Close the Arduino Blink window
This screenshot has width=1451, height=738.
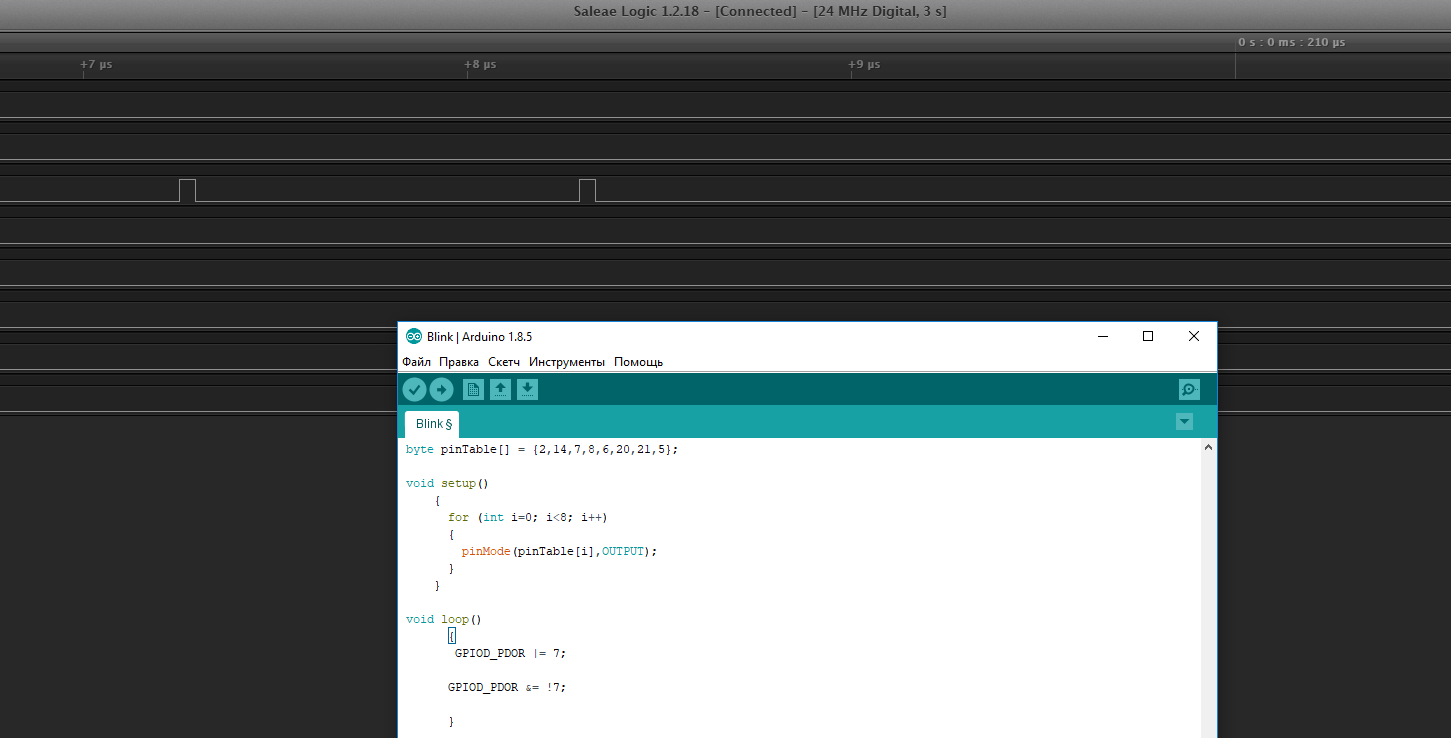pyautogui.click(x=1194, y=336)
